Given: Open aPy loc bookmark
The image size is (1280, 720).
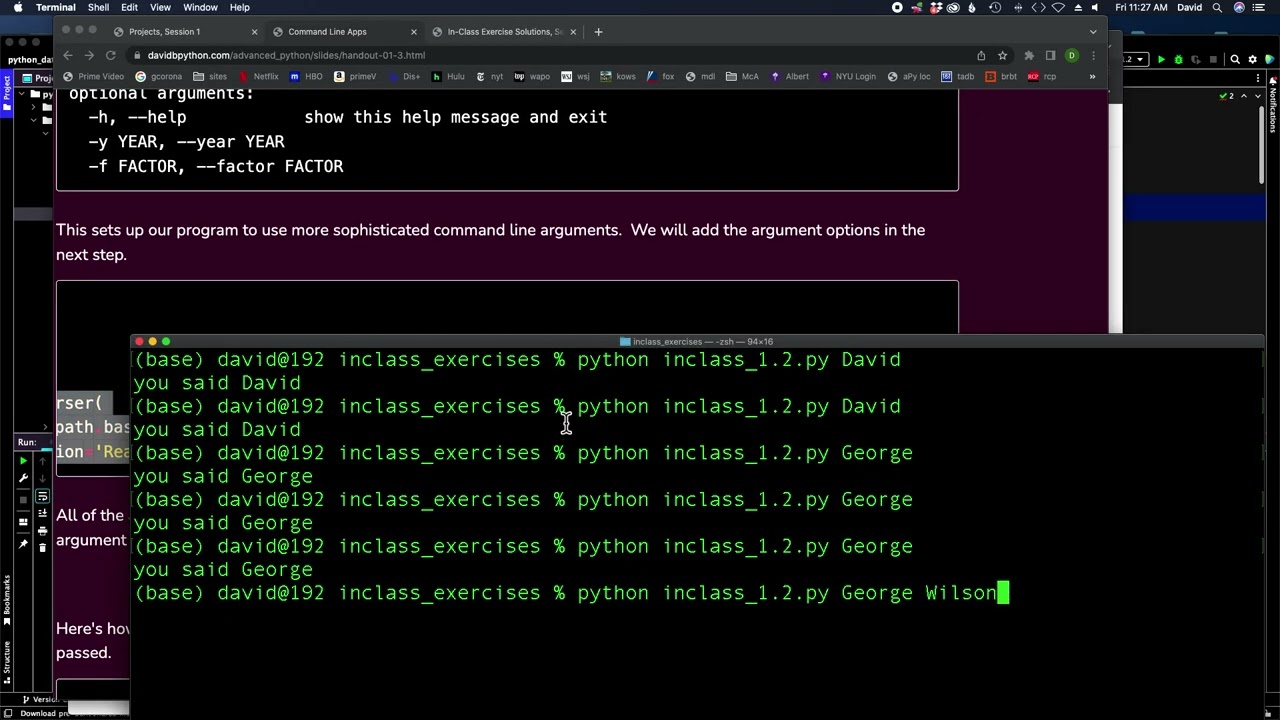Looking at the screenshot, I should (909, 76).
